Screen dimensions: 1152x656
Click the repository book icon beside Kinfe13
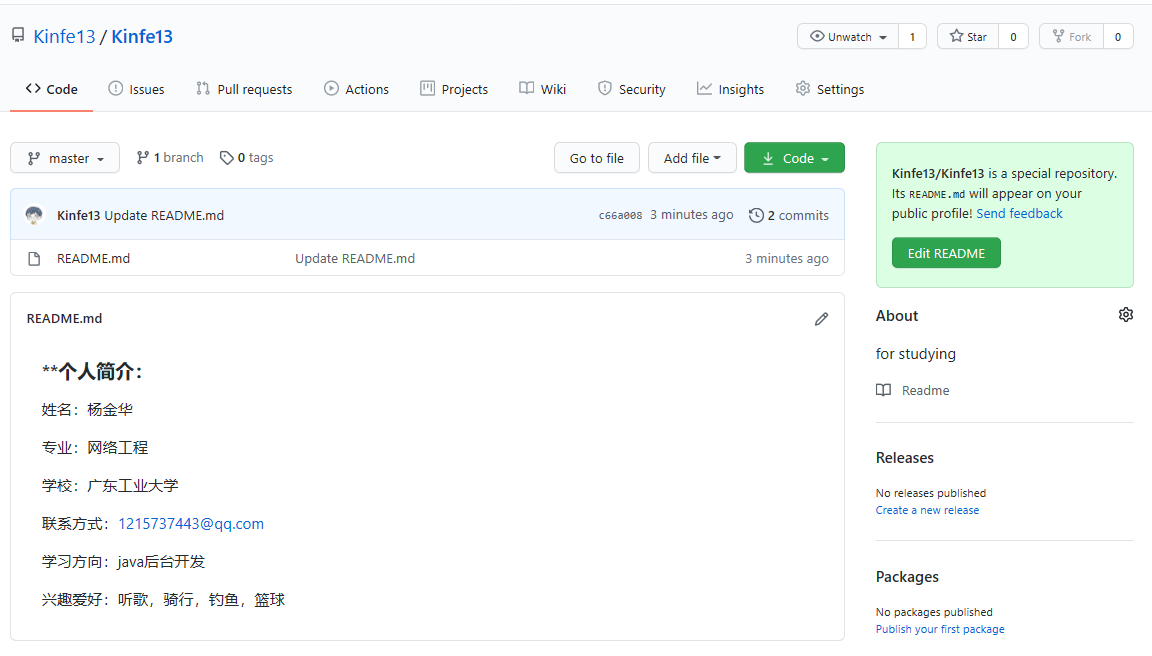(18, 35)
